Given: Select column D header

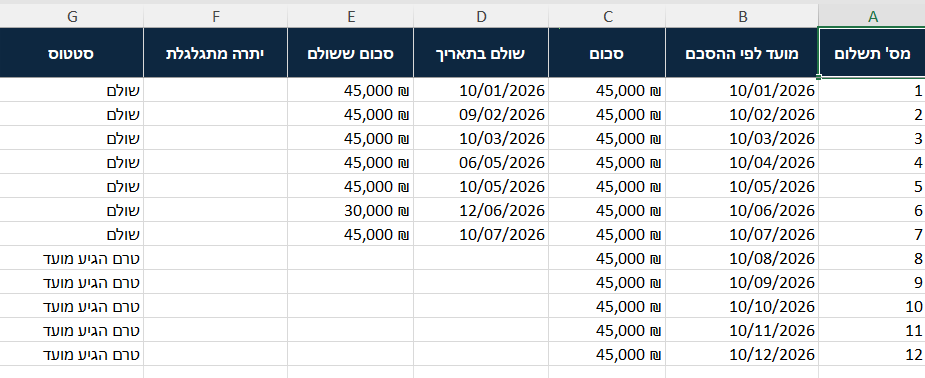Looking at the screenshot, I should click(x=481, y=17).
